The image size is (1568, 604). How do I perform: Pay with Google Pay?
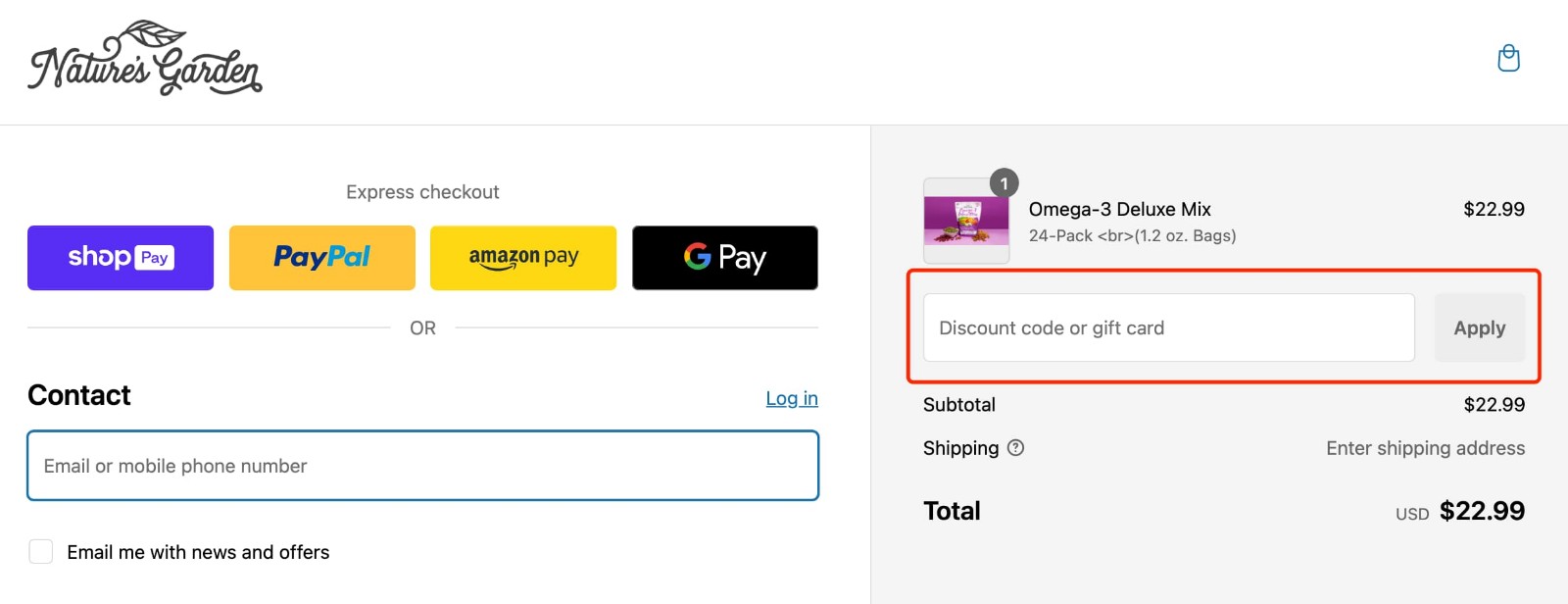coord(724,257)
